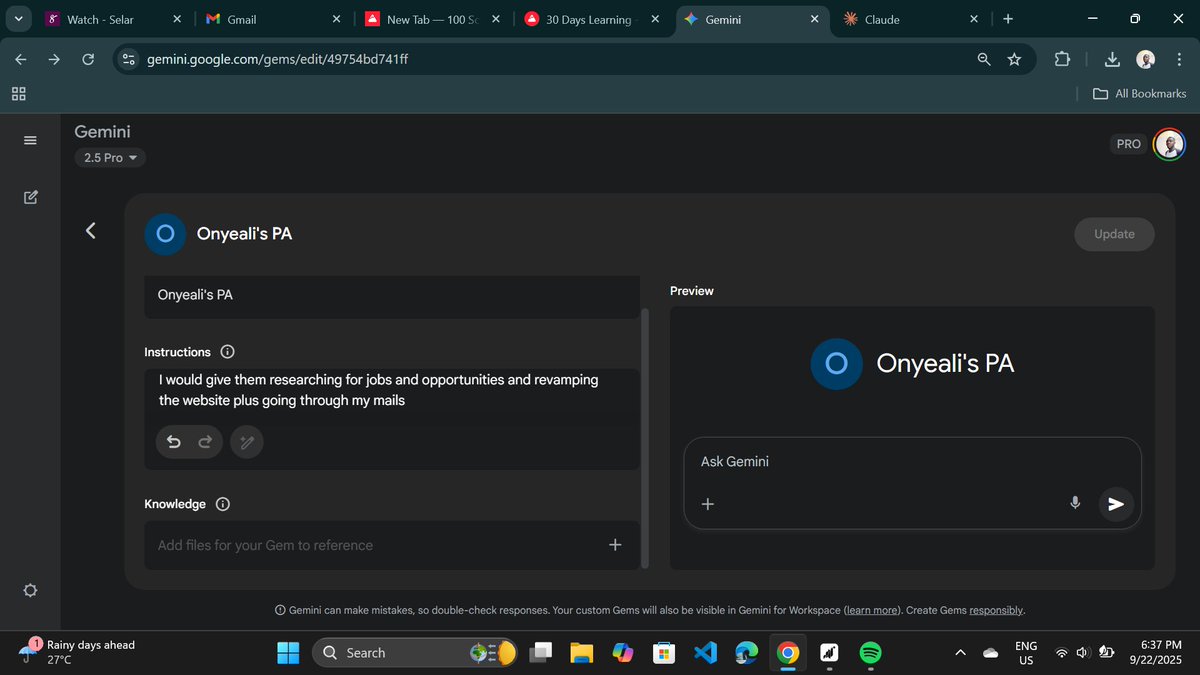The height and width of the screenshot is (675, 1200).
Task: Expand the tab search dropdown arrow
Action: 18,19
